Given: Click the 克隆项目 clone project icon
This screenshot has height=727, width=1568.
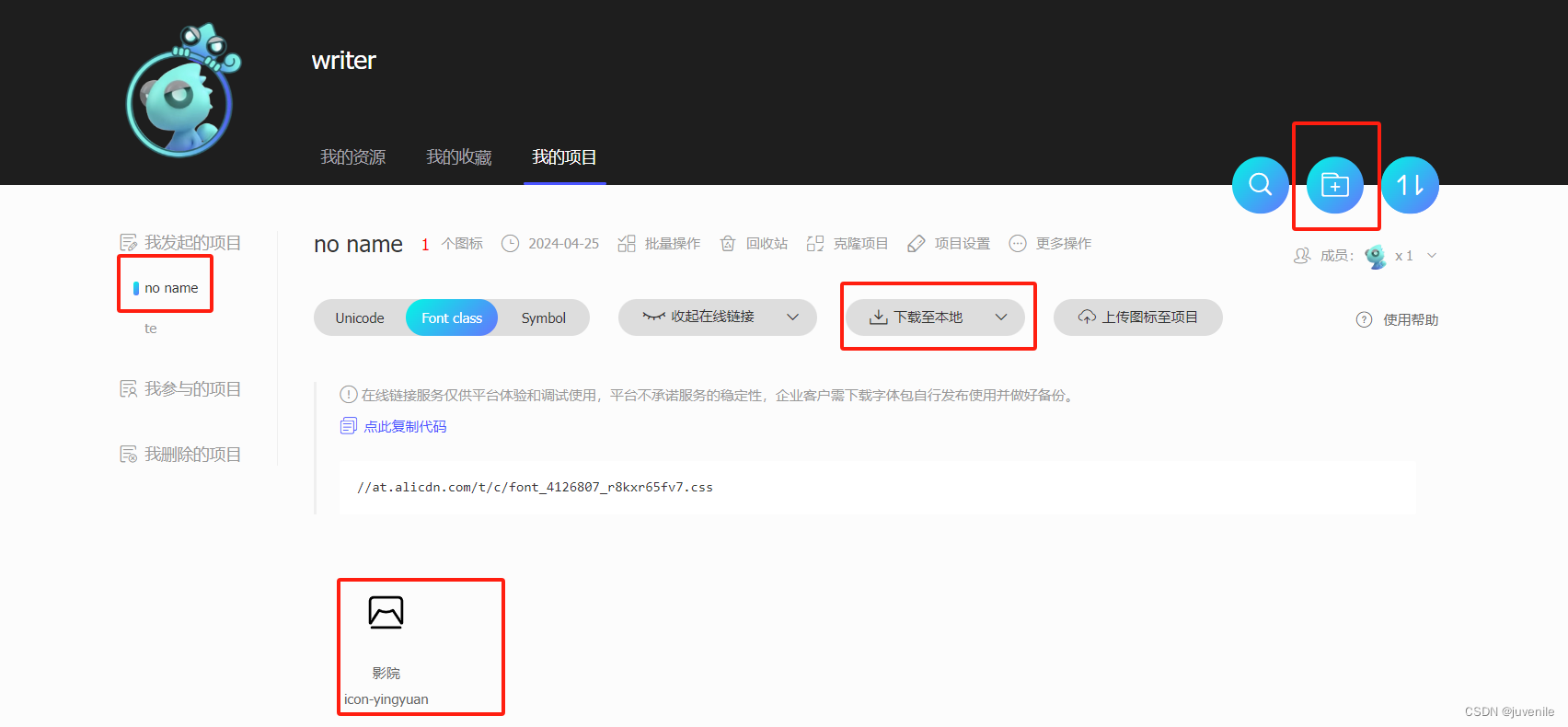Looking at the screenshot, I should 815,243.
